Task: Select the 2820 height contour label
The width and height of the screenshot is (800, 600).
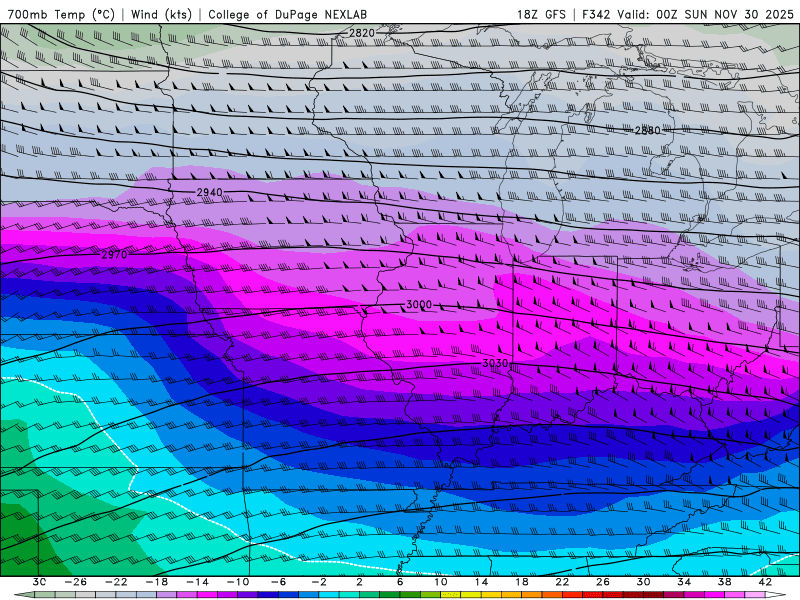Action: tap(362, 33)
